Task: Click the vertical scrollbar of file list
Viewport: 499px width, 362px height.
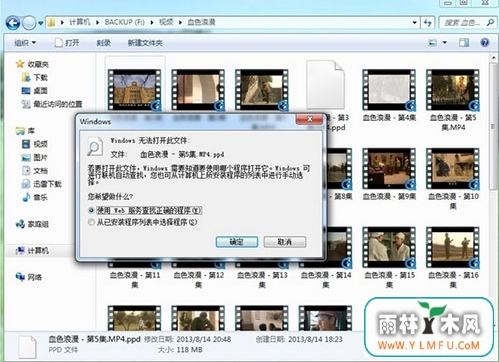Action: tap(493, 127)
